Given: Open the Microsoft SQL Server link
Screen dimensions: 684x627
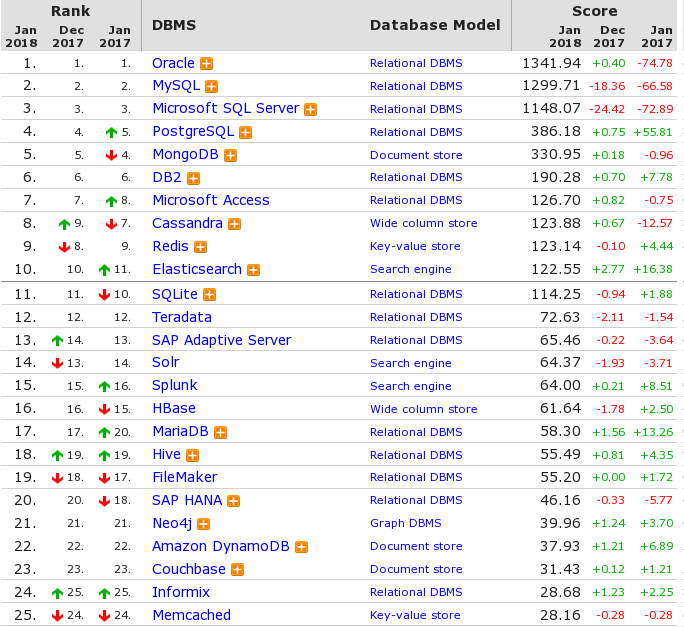Looking at the screenshot, I should click(x=225, y=108).
